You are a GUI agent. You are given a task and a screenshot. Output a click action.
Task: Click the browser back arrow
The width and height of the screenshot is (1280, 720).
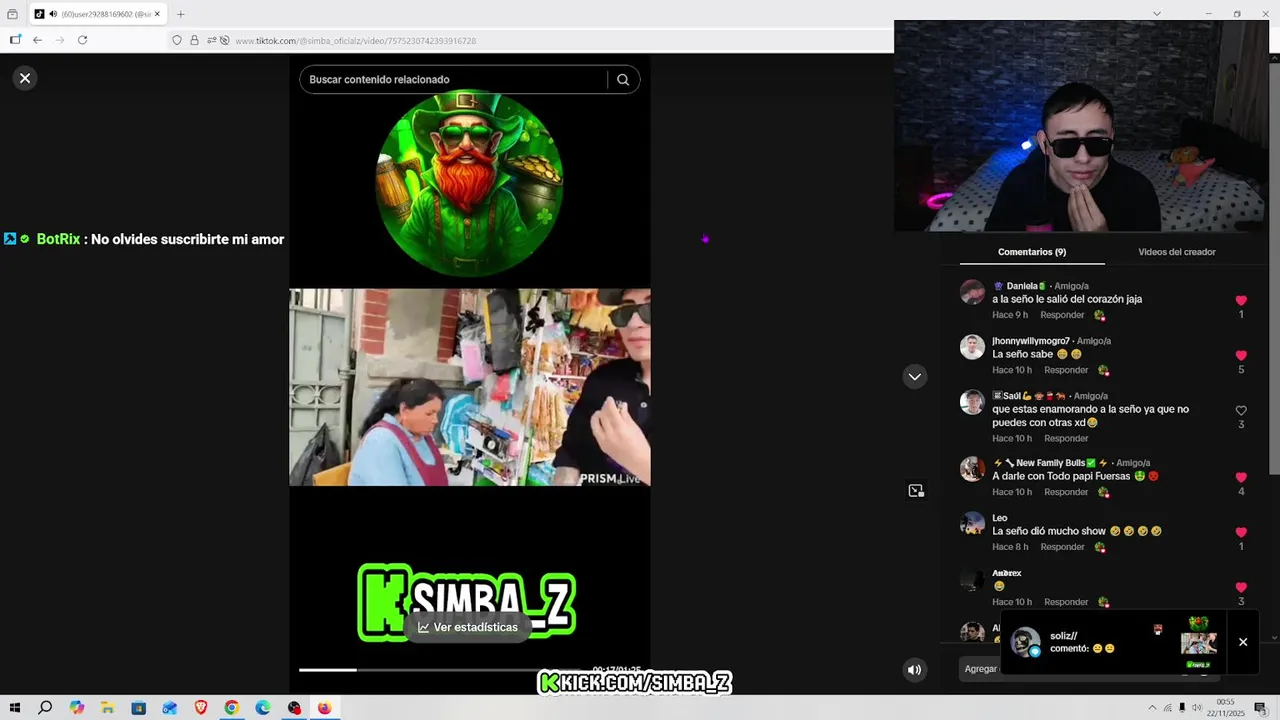tap(37, 40)
